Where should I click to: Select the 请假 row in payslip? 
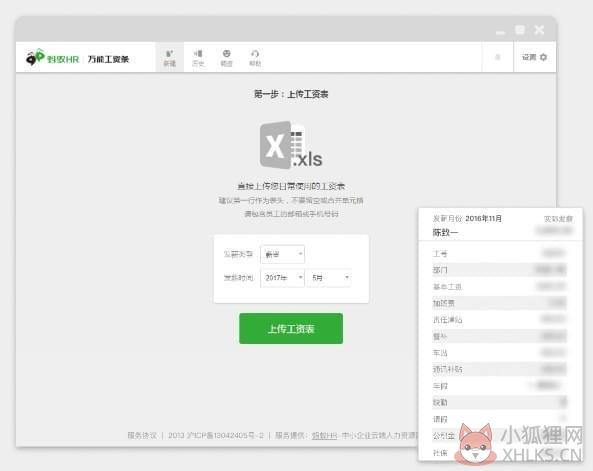pyautogui.click(x=500, y=419)
